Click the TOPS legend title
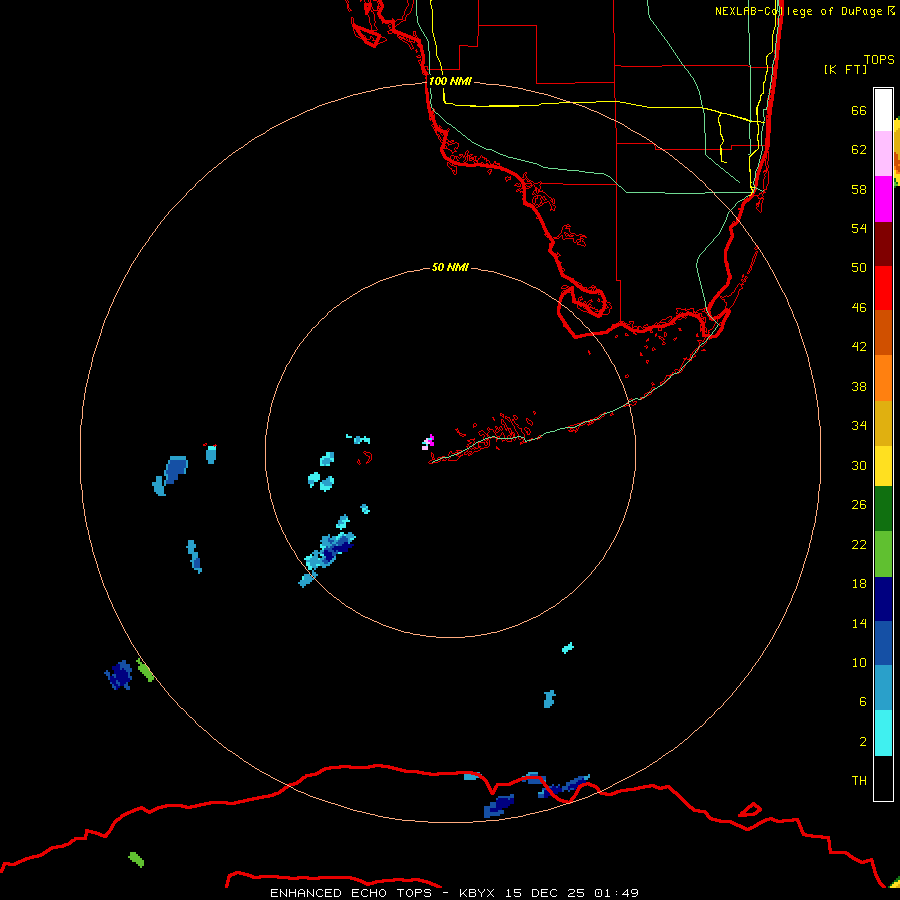 tap(879, 59)
